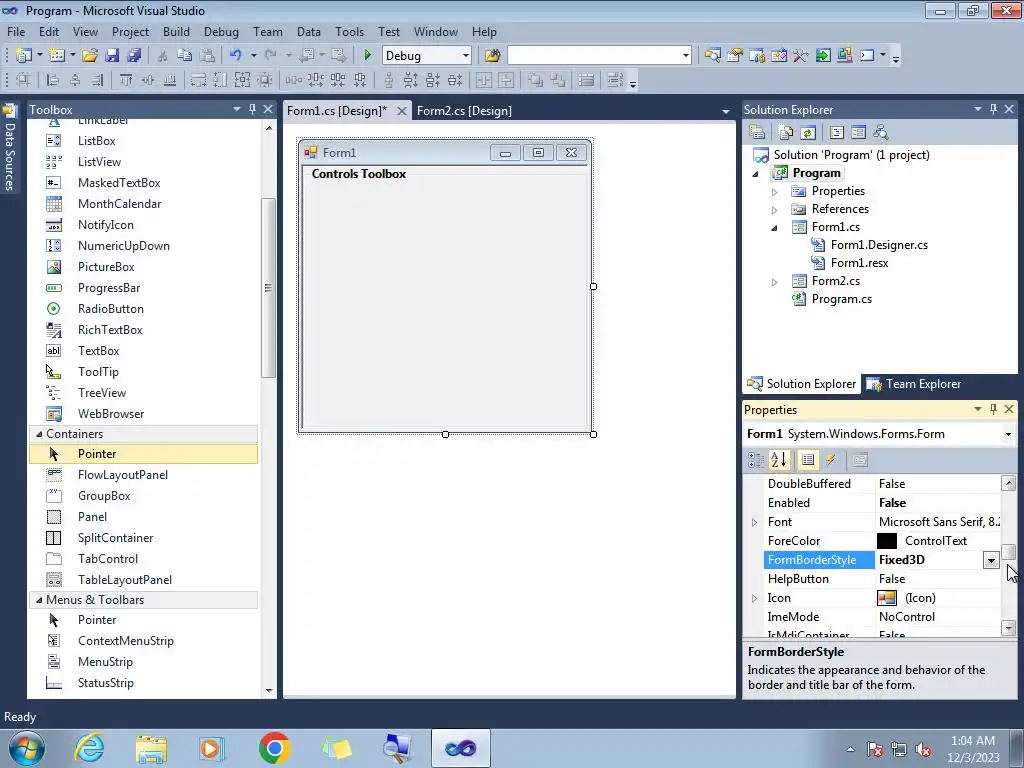This screenshot has width=1024, height=768.
Task: Select the ProgressBar control in the Toolbox
Action: coord(108,287)
